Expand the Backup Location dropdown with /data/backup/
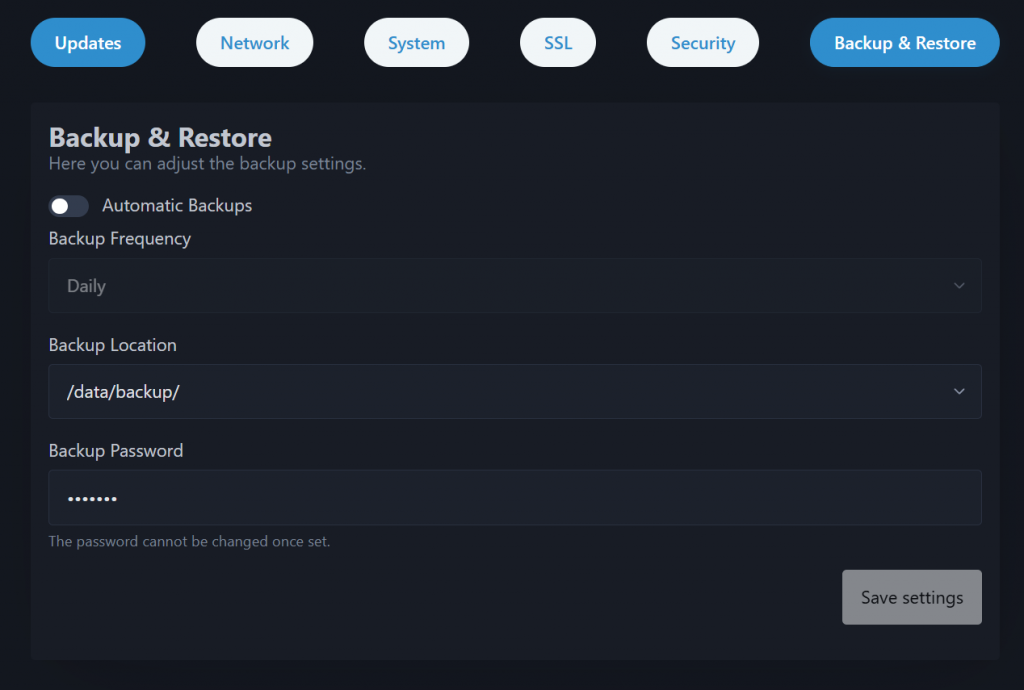Screen dimensions: 1024x690 coord(500,392)
